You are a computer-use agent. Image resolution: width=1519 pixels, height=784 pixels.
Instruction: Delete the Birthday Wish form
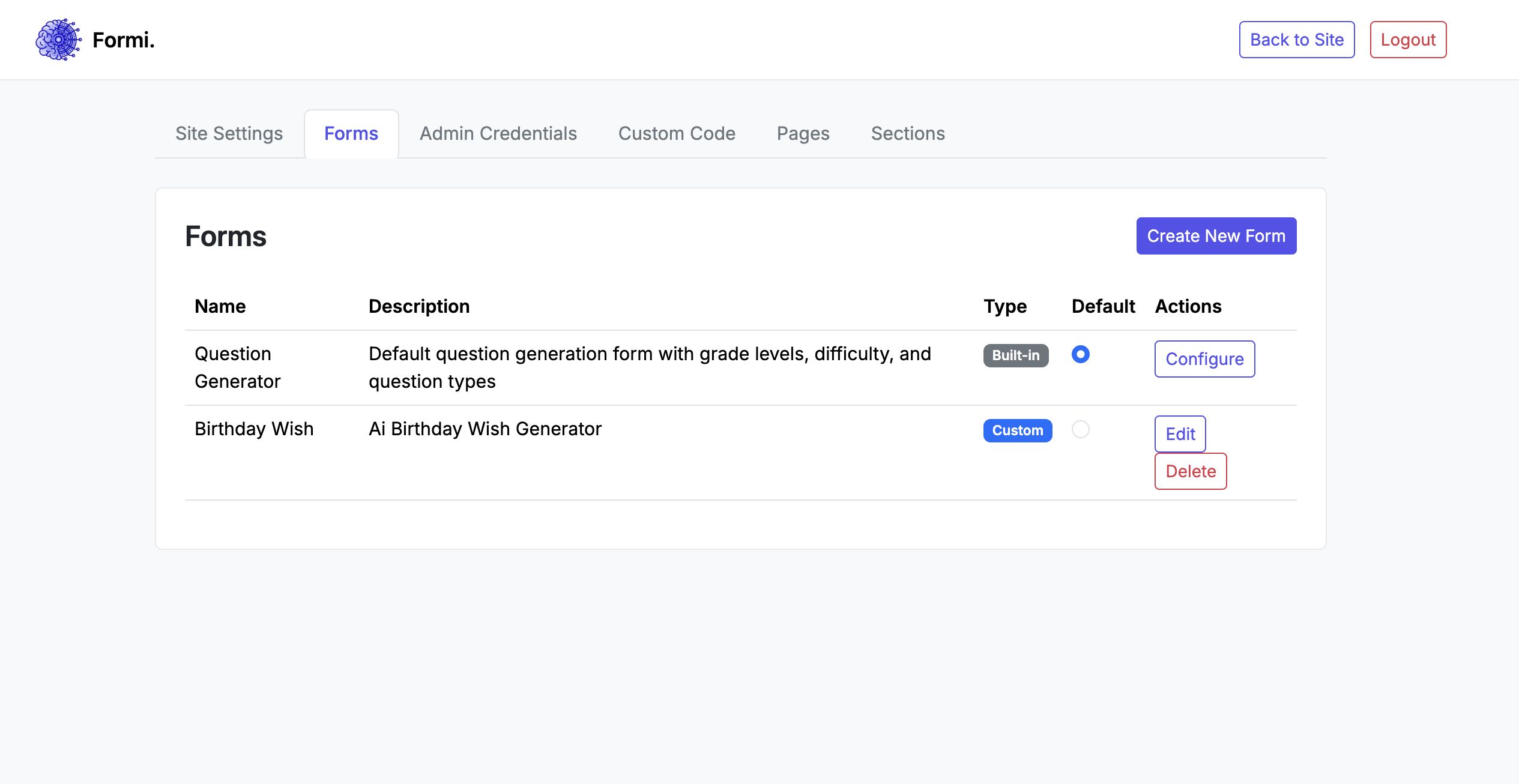[1190, 471]
